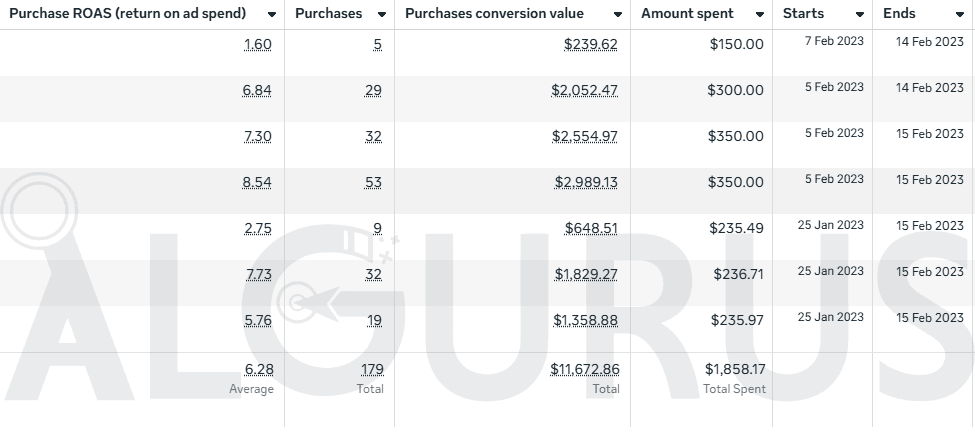Expand the Purchases column dropdown arrow

tap(381, 15)
